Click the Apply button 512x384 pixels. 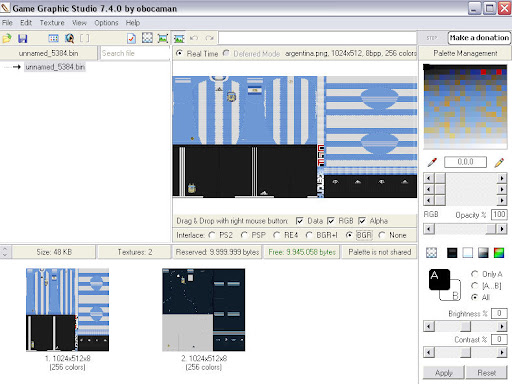pos(443,373)
